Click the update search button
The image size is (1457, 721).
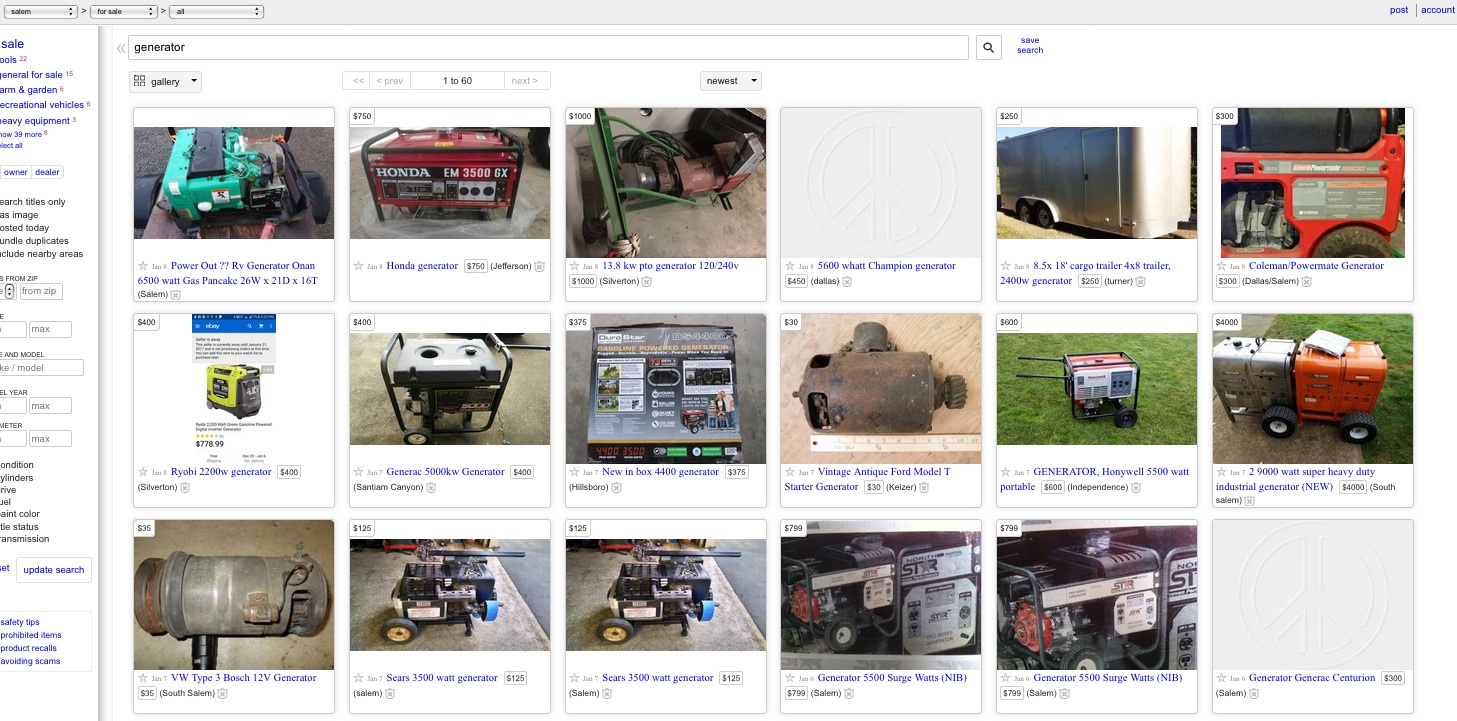[54, 570]
